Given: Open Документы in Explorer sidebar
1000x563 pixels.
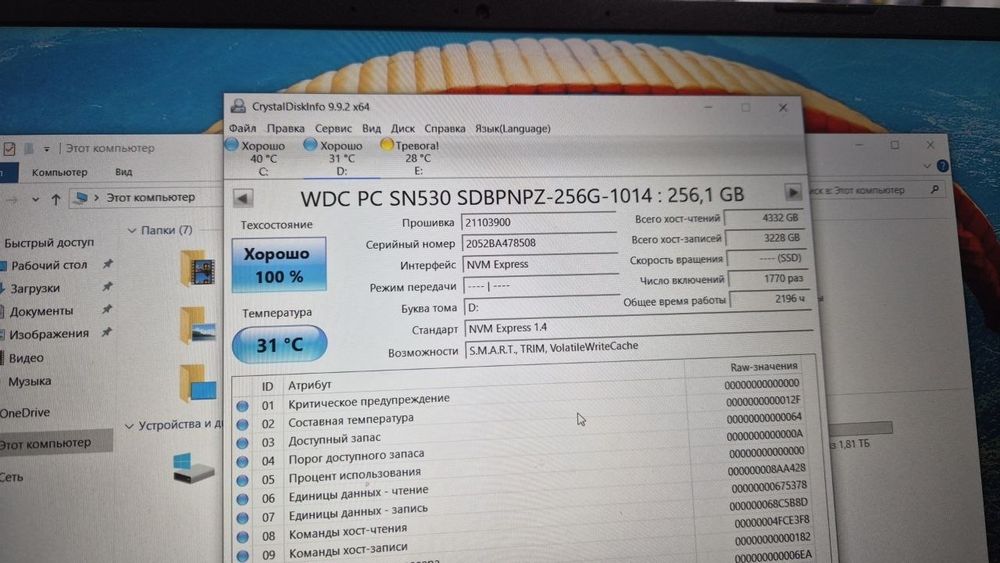Looking at the screenshot, I should click(x=41, y=311).
